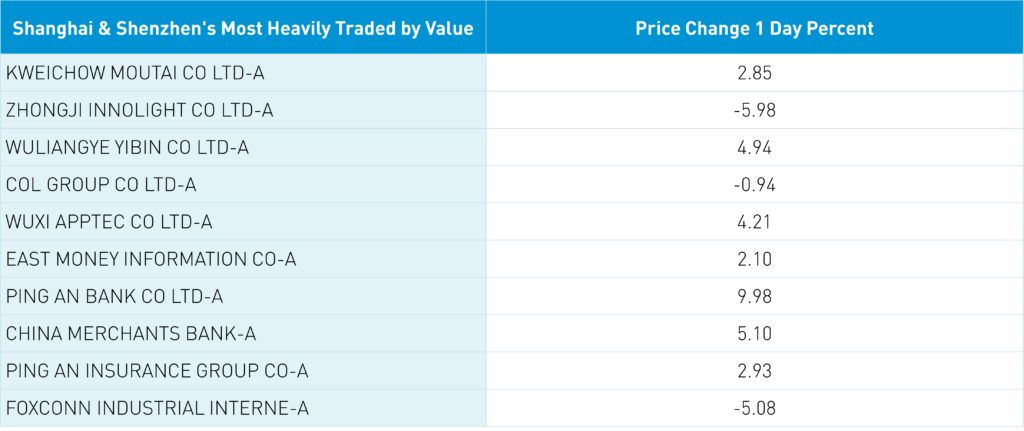Click on WULIANGYE YIBIN CO LTD-A
This screenshot has height=431, width=1024.
(x=127, y=148)
